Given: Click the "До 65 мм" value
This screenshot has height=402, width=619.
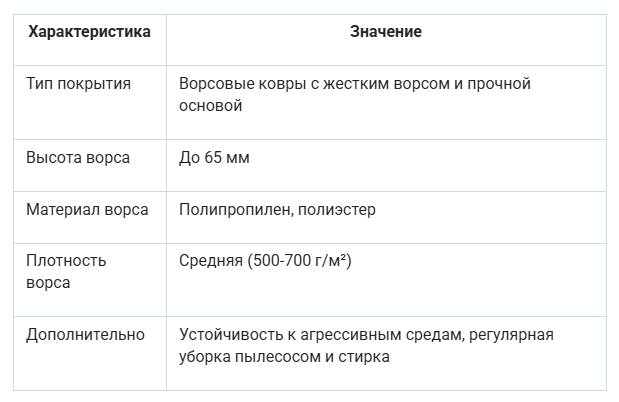Looking at the screenshot, I should tap(214, 158).
